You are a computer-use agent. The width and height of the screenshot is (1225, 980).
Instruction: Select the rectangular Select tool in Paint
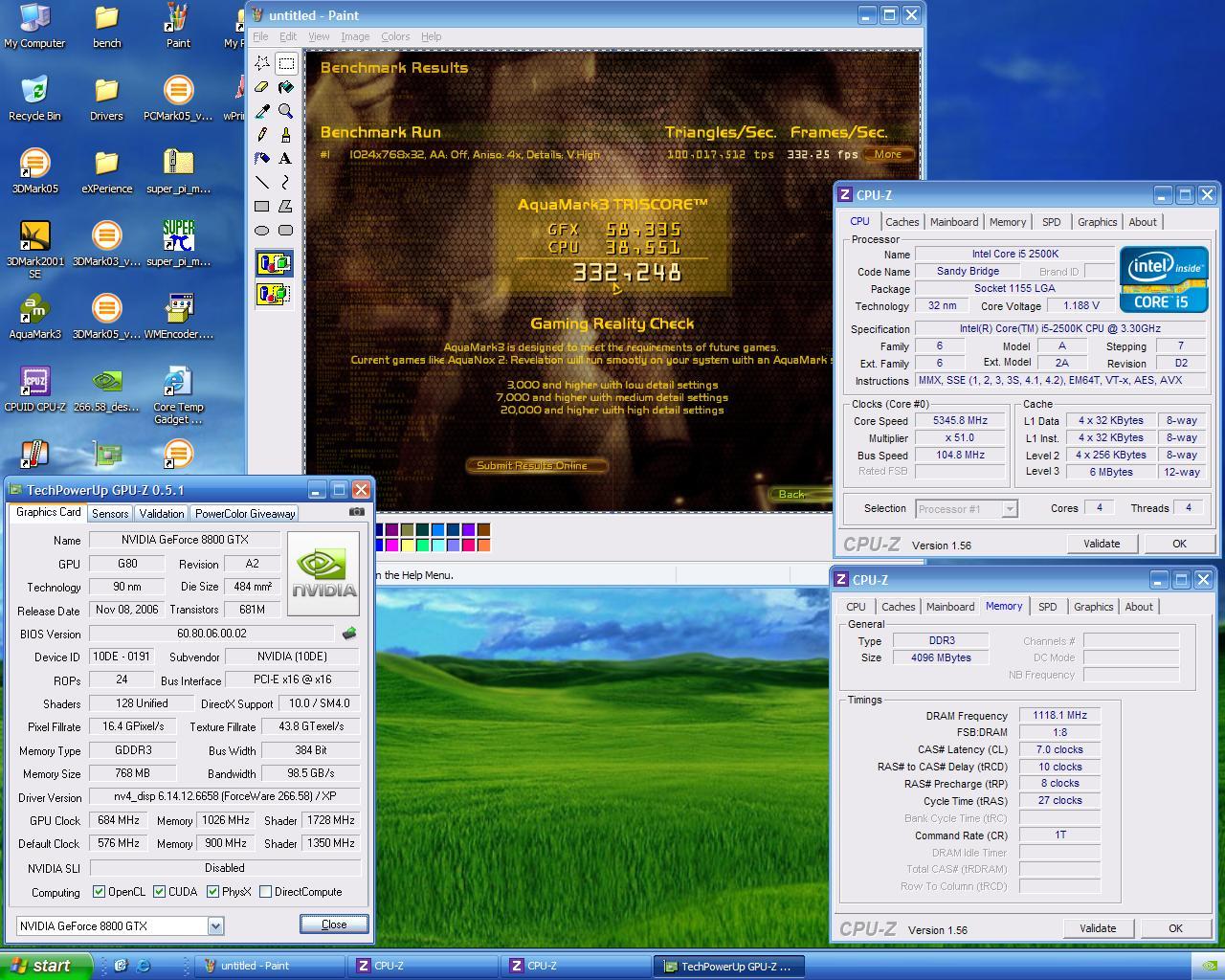[285, 63]
